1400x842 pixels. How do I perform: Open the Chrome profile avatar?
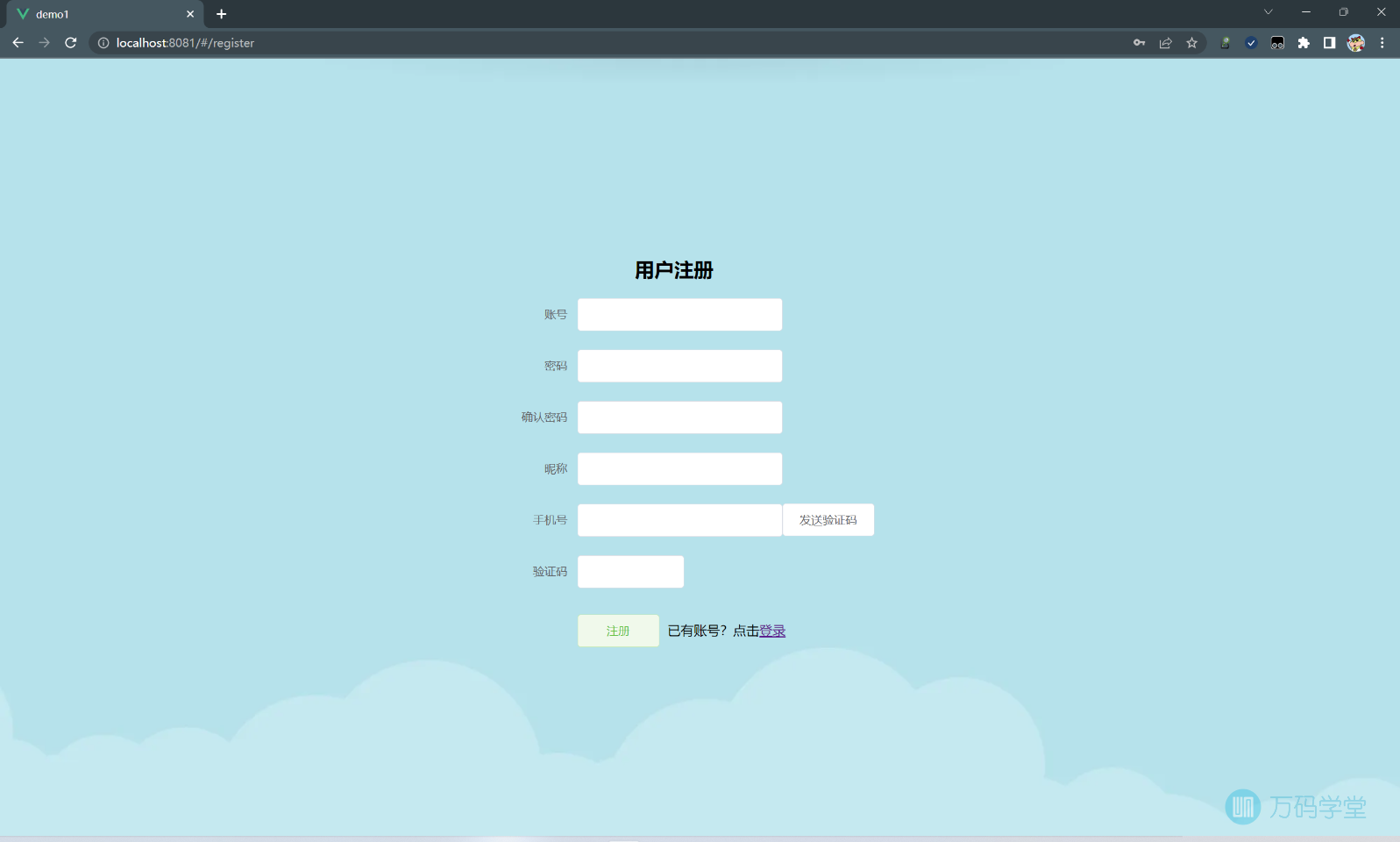pyautogui.click(x=1356, y=43)
